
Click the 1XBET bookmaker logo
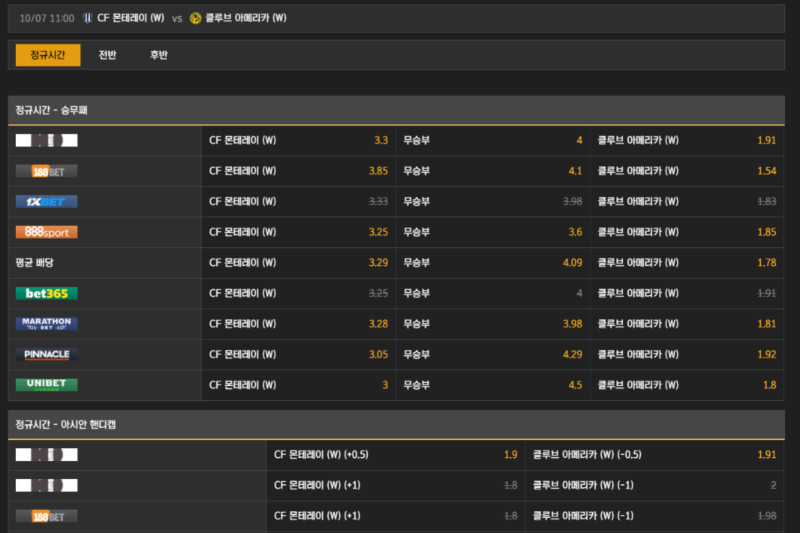[x=47, y=202]
